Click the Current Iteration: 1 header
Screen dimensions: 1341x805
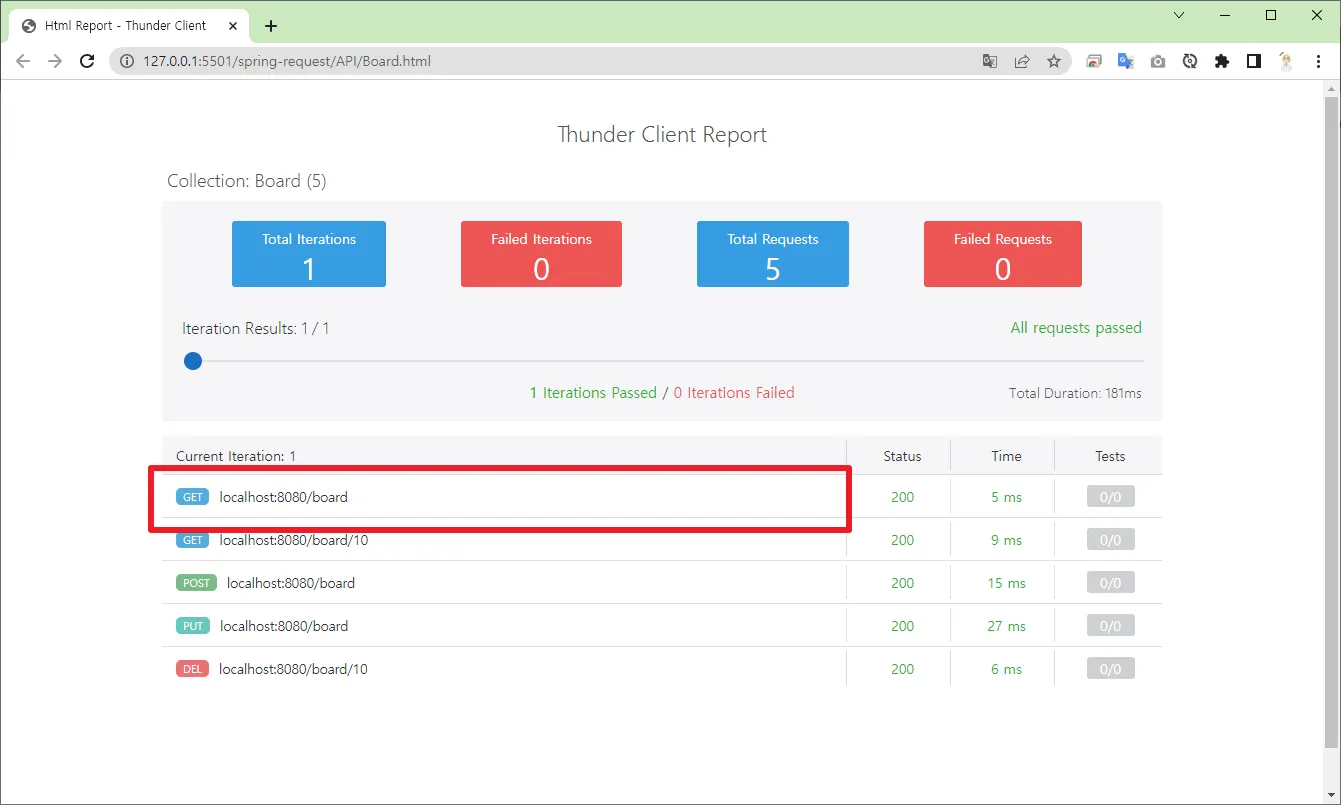[x=236, y=456]
